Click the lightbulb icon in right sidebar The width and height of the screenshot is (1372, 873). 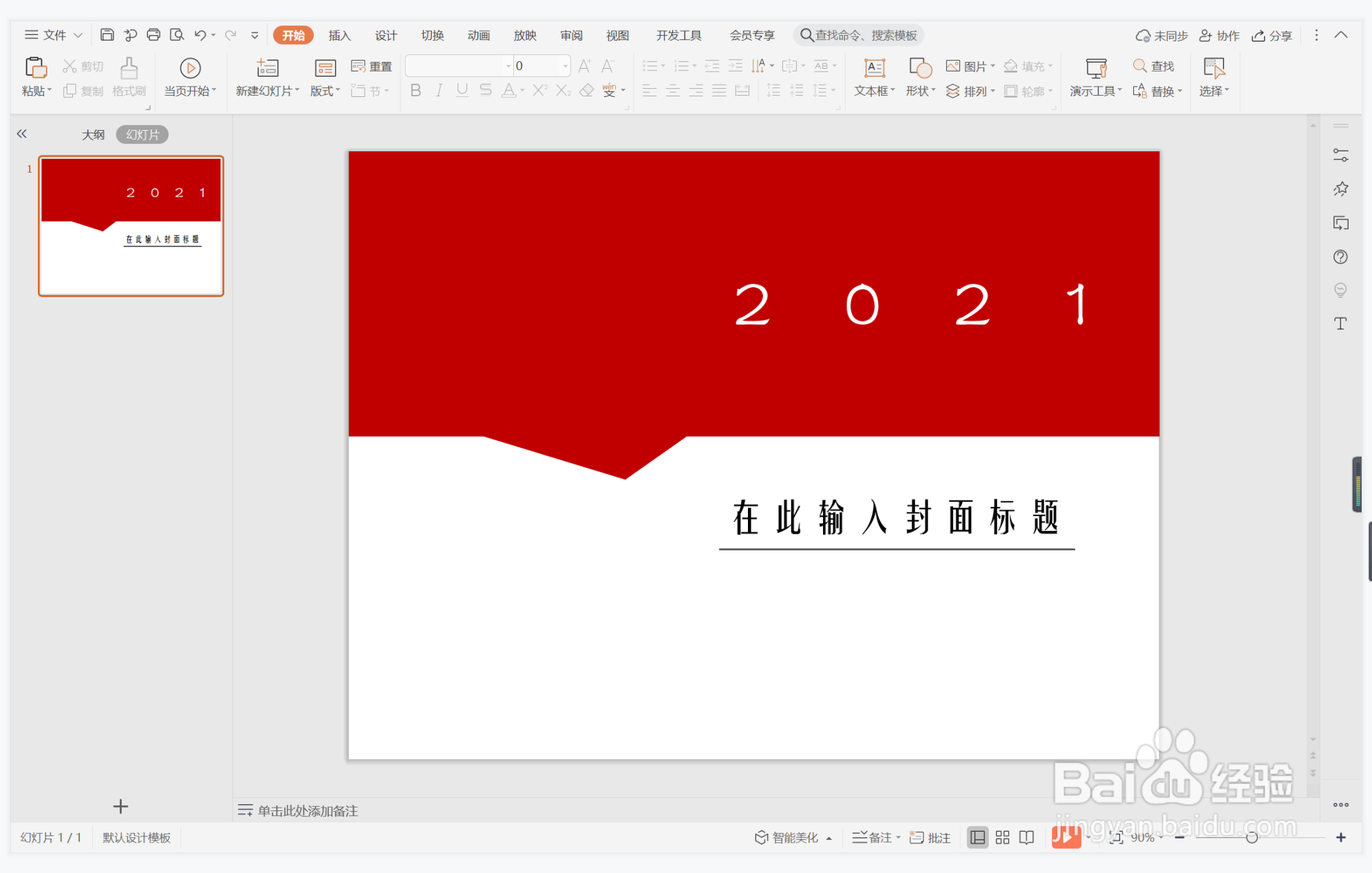pyautogui.click(x=1340, y=290)
